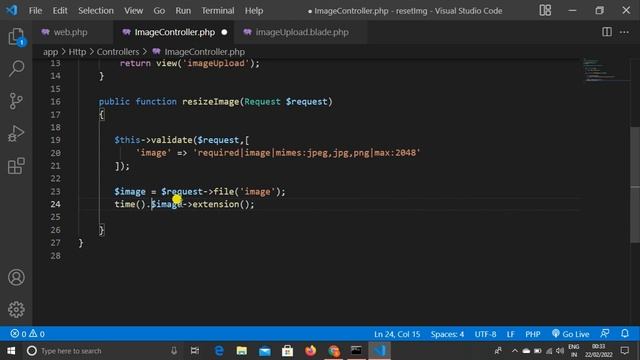
Task: Click ENG IN language indicator
Action: pos(573,351)
